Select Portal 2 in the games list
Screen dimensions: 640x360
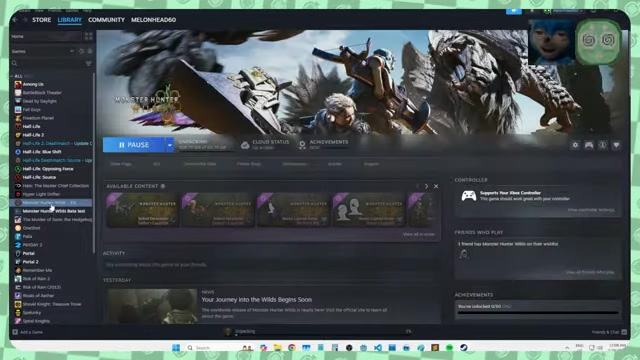click(x=31, y=262)
